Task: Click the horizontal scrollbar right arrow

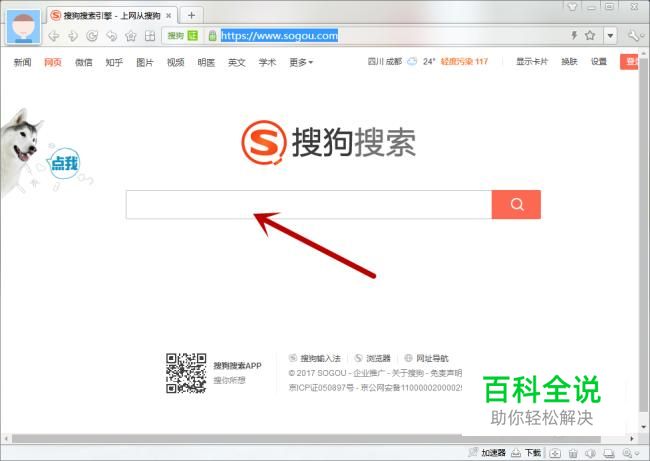Action: (632, 439)
